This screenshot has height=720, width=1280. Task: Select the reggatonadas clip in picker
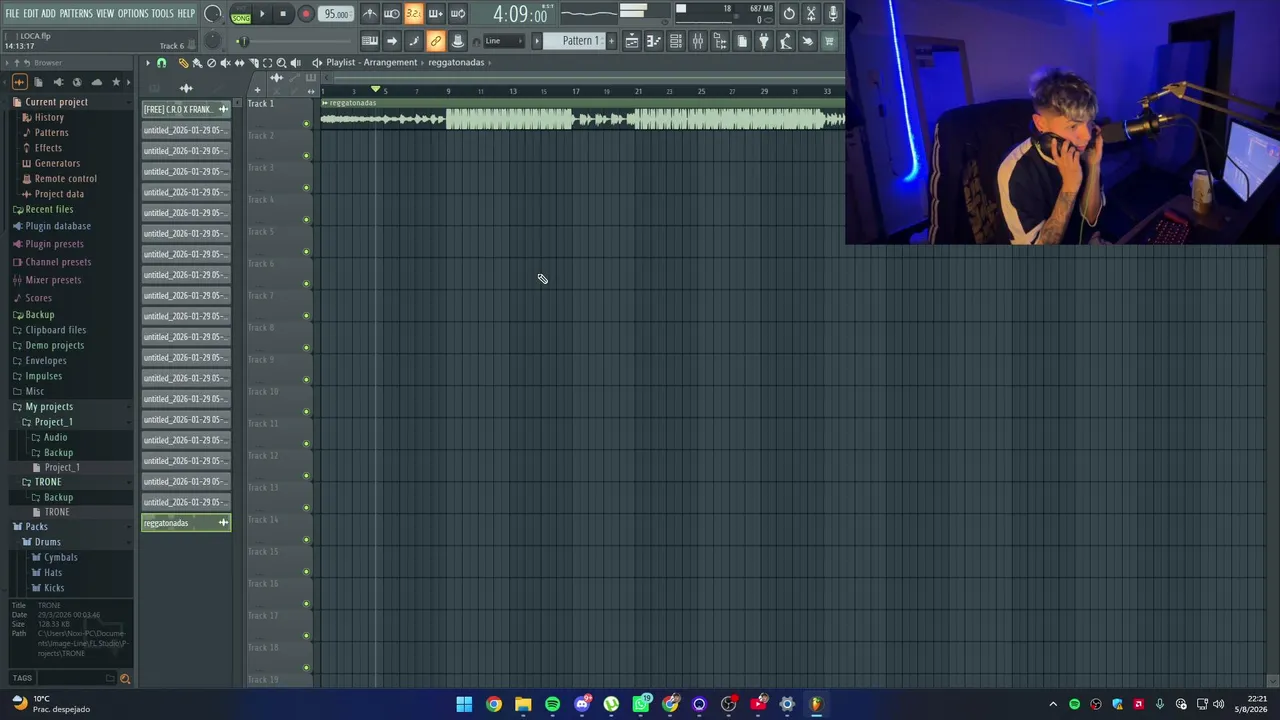coord(186,523)
